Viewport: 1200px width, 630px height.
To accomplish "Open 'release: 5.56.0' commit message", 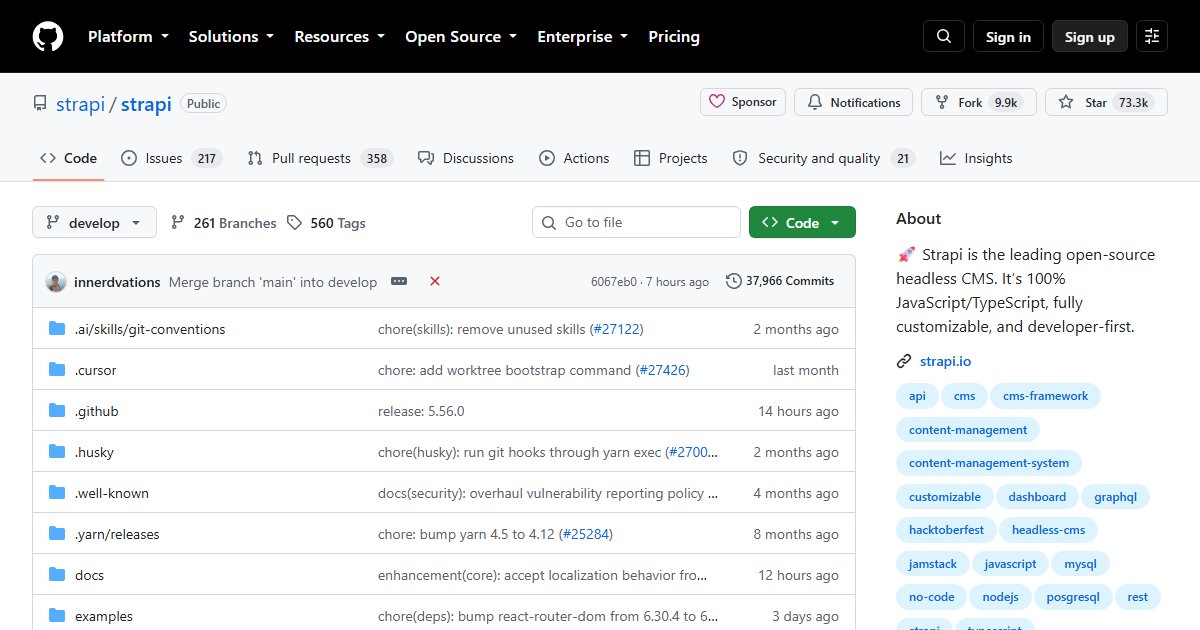I will click(x=421, y=411).
